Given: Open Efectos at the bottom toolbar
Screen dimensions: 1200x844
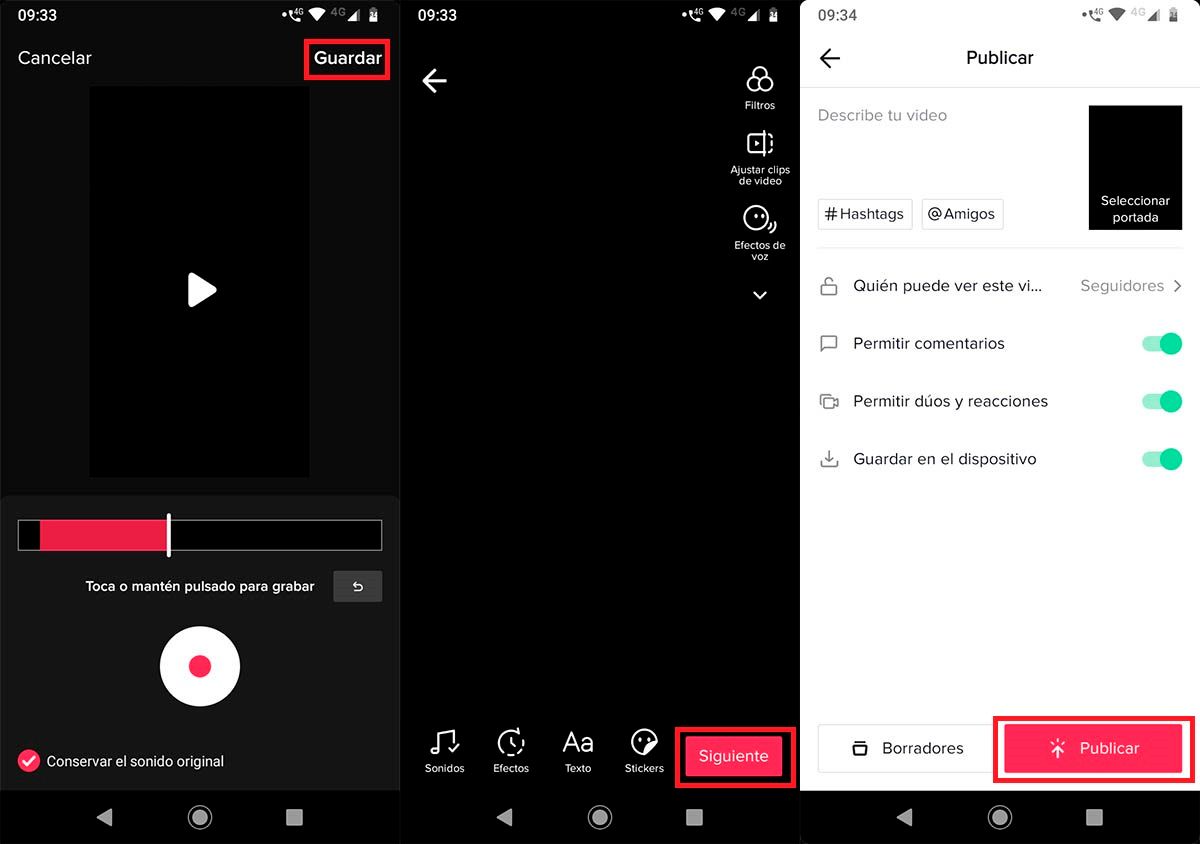Looking at the screenshot, I should pos(511,751).
